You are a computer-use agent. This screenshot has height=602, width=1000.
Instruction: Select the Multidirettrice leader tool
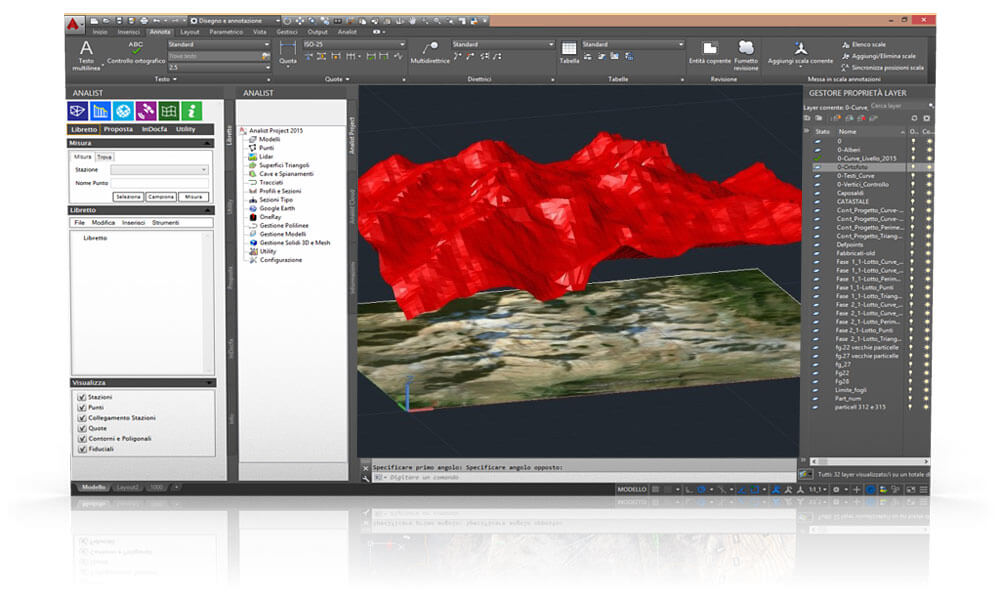pos(430,53)
